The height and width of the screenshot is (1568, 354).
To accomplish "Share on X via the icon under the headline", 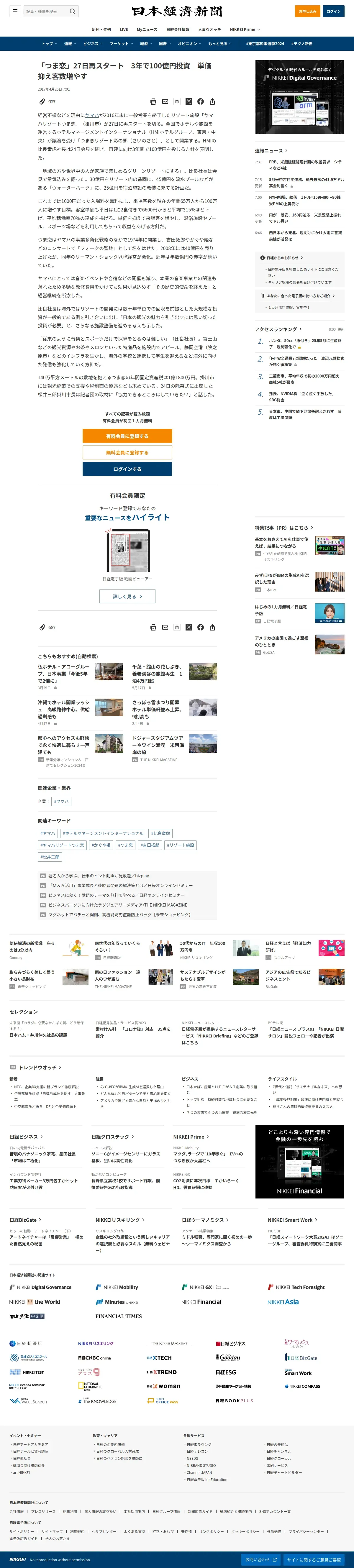I will pos(189,102).
